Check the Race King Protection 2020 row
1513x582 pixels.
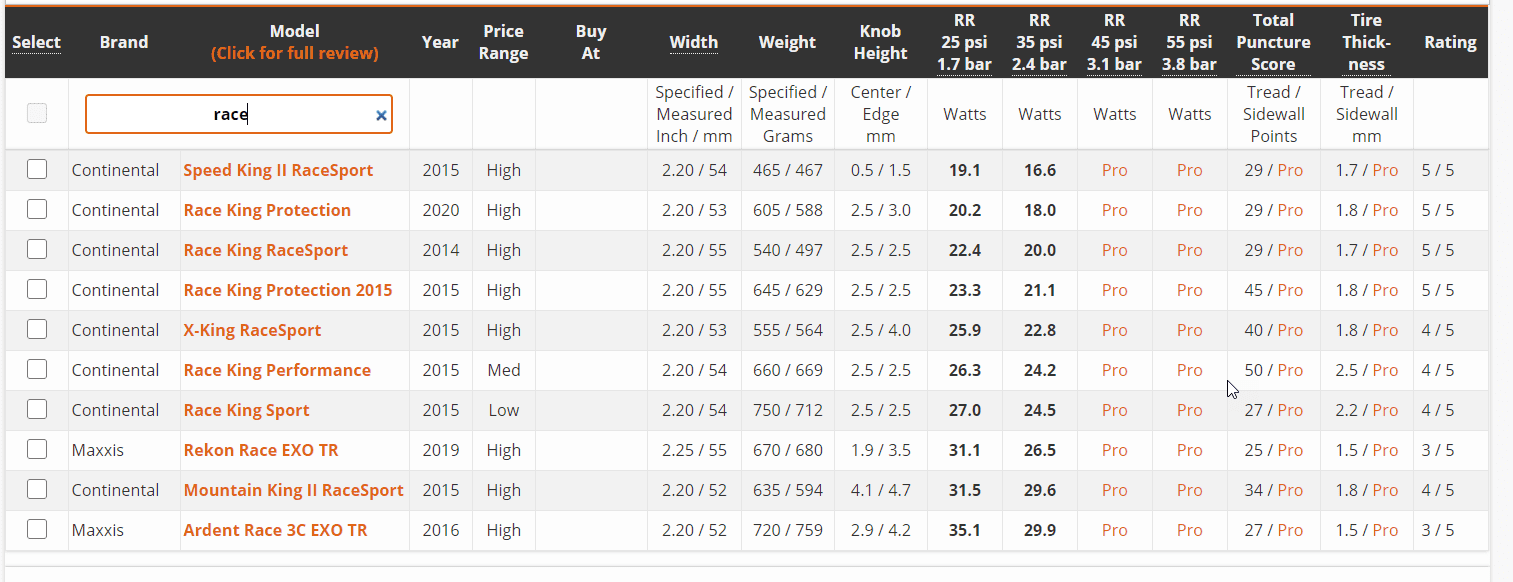pyautogui.click(x=37, y=209)
